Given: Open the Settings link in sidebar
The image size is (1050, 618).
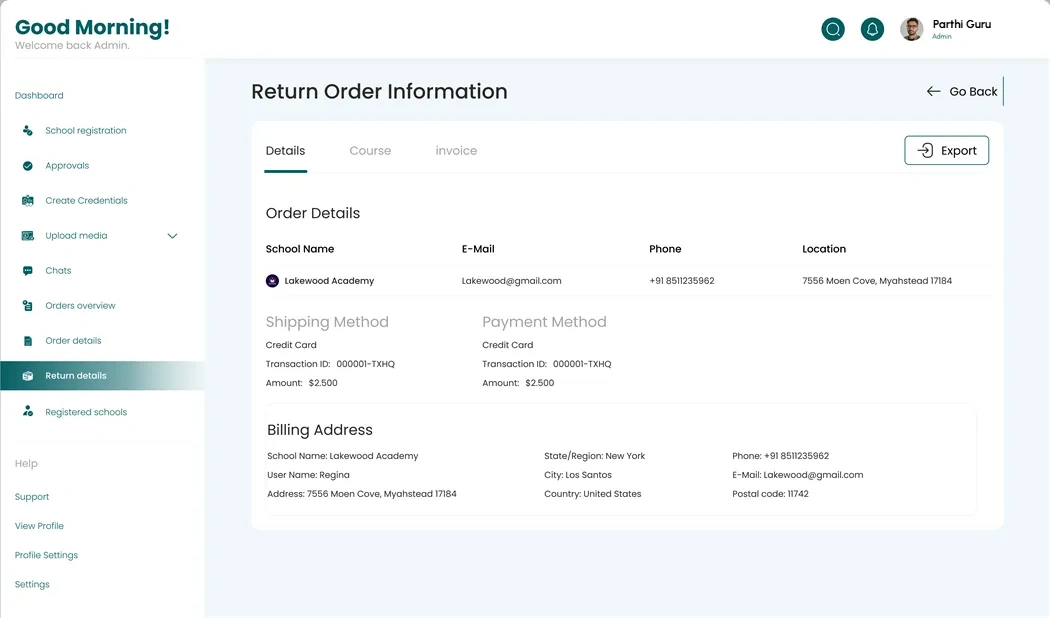Looking at the screenshot, I should [x=32, y=585].
